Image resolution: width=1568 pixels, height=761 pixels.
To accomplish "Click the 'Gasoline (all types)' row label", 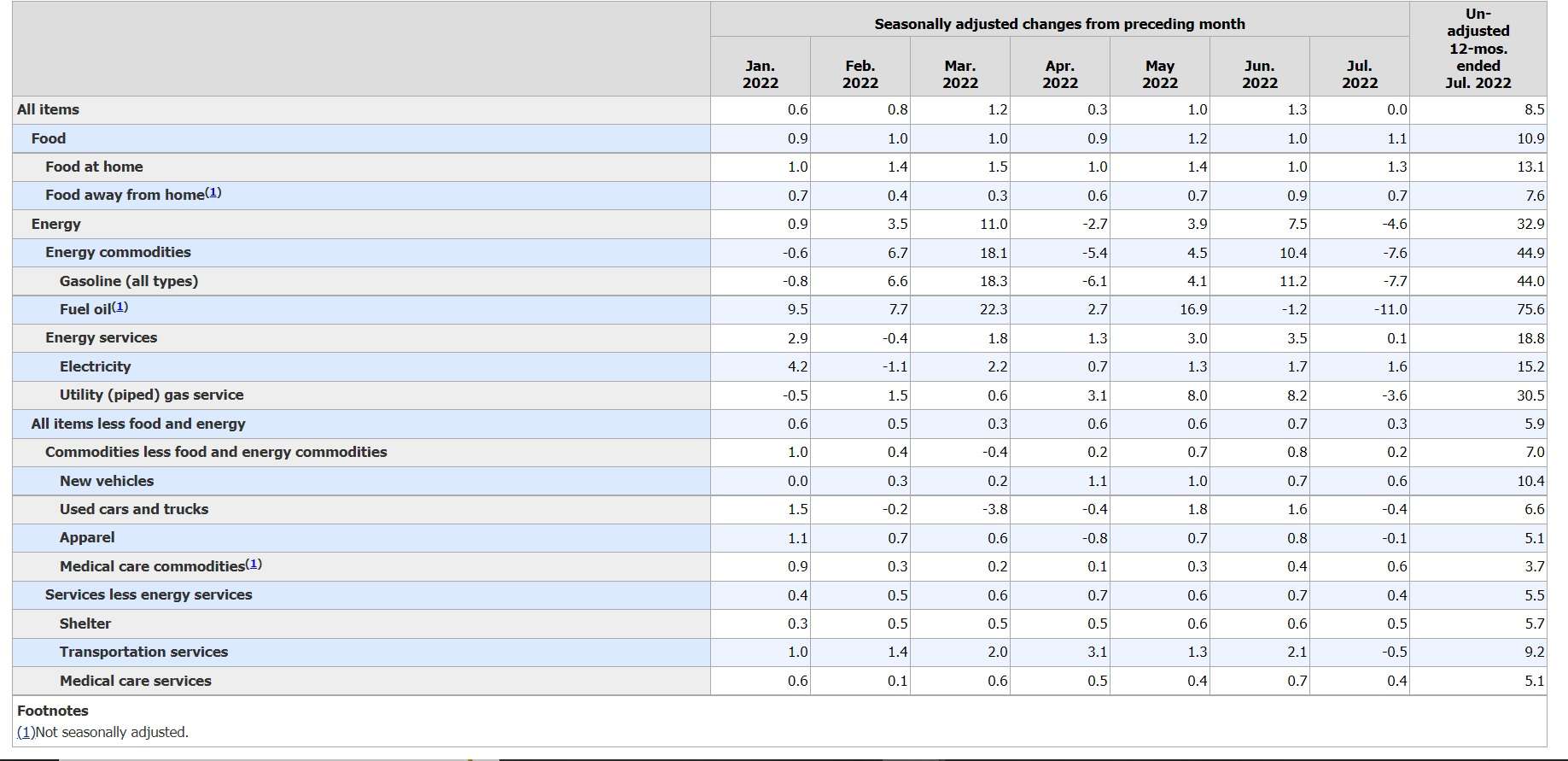I will coord(129,281).
